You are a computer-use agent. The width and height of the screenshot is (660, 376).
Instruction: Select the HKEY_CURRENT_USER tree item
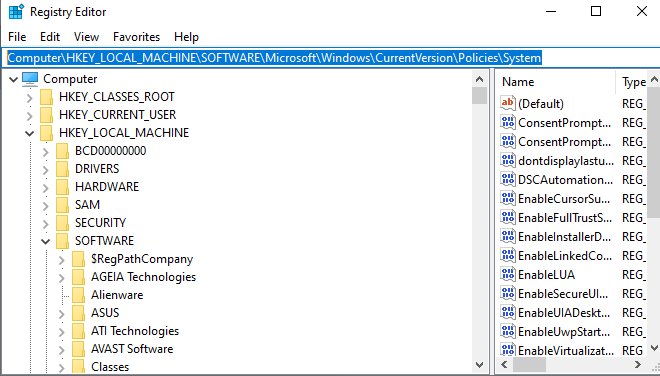[117, 115]
